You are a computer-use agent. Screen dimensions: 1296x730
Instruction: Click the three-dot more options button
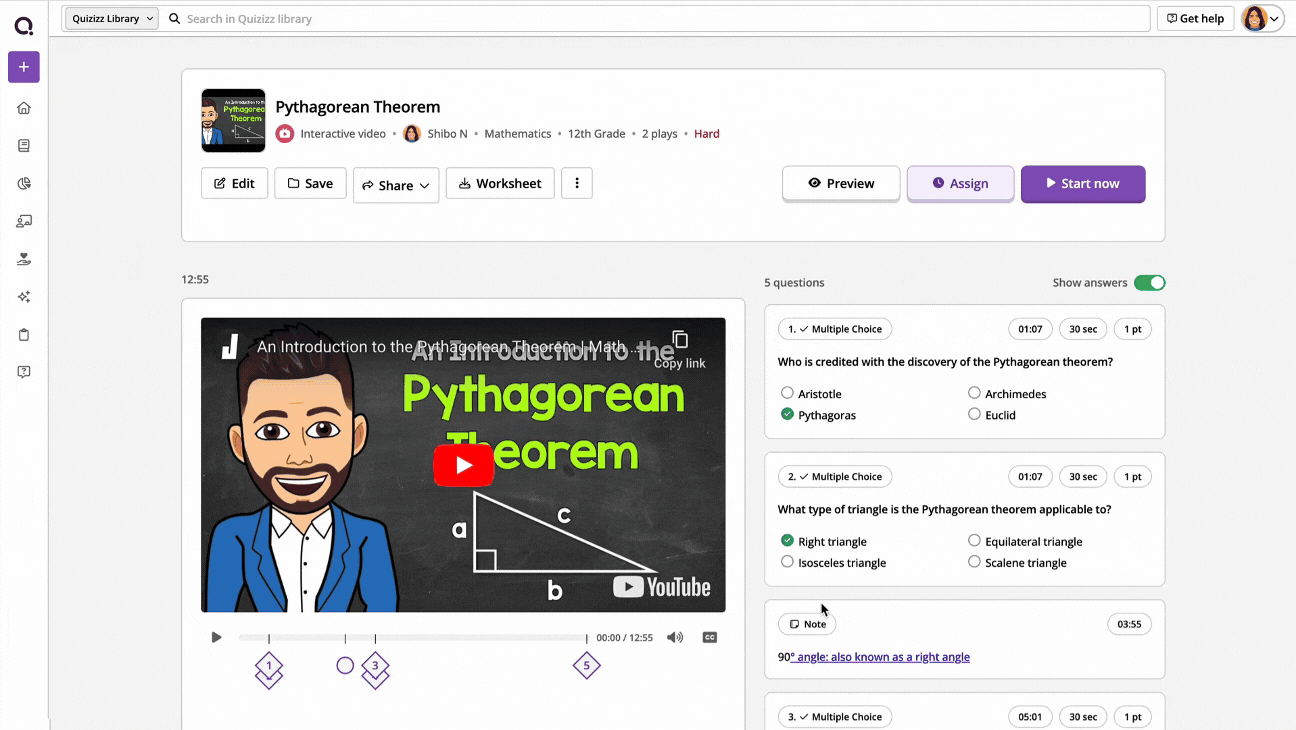[x=577, y=183]
